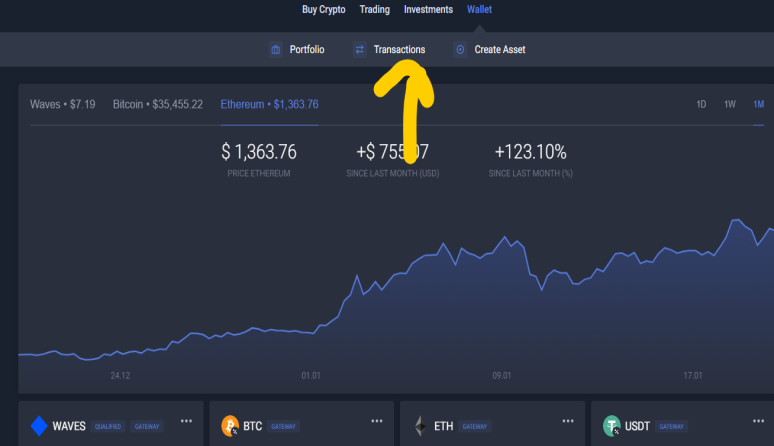Click the Portfolio briefcase icon
The width and height of the screenshot is (774, 446).
point(275,49)
